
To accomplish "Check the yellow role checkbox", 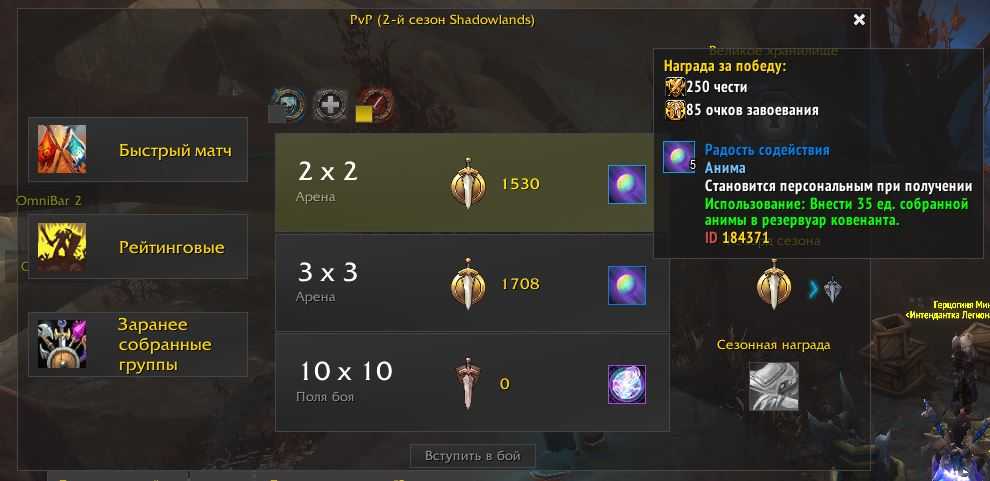I will point(363,114).
